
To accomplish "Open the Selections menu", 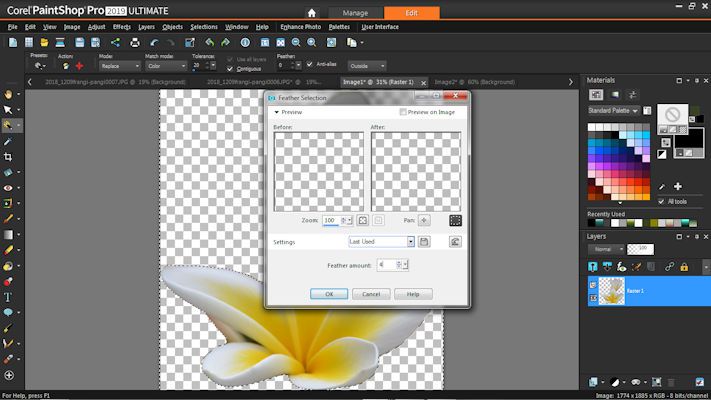I will pos(203,27).
